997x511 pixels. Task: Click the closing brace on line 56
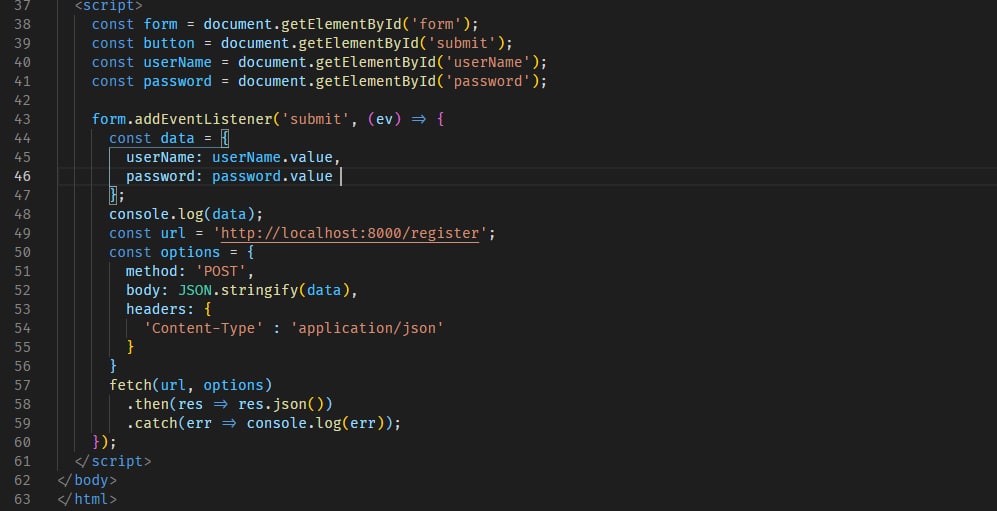click(113, 366)
